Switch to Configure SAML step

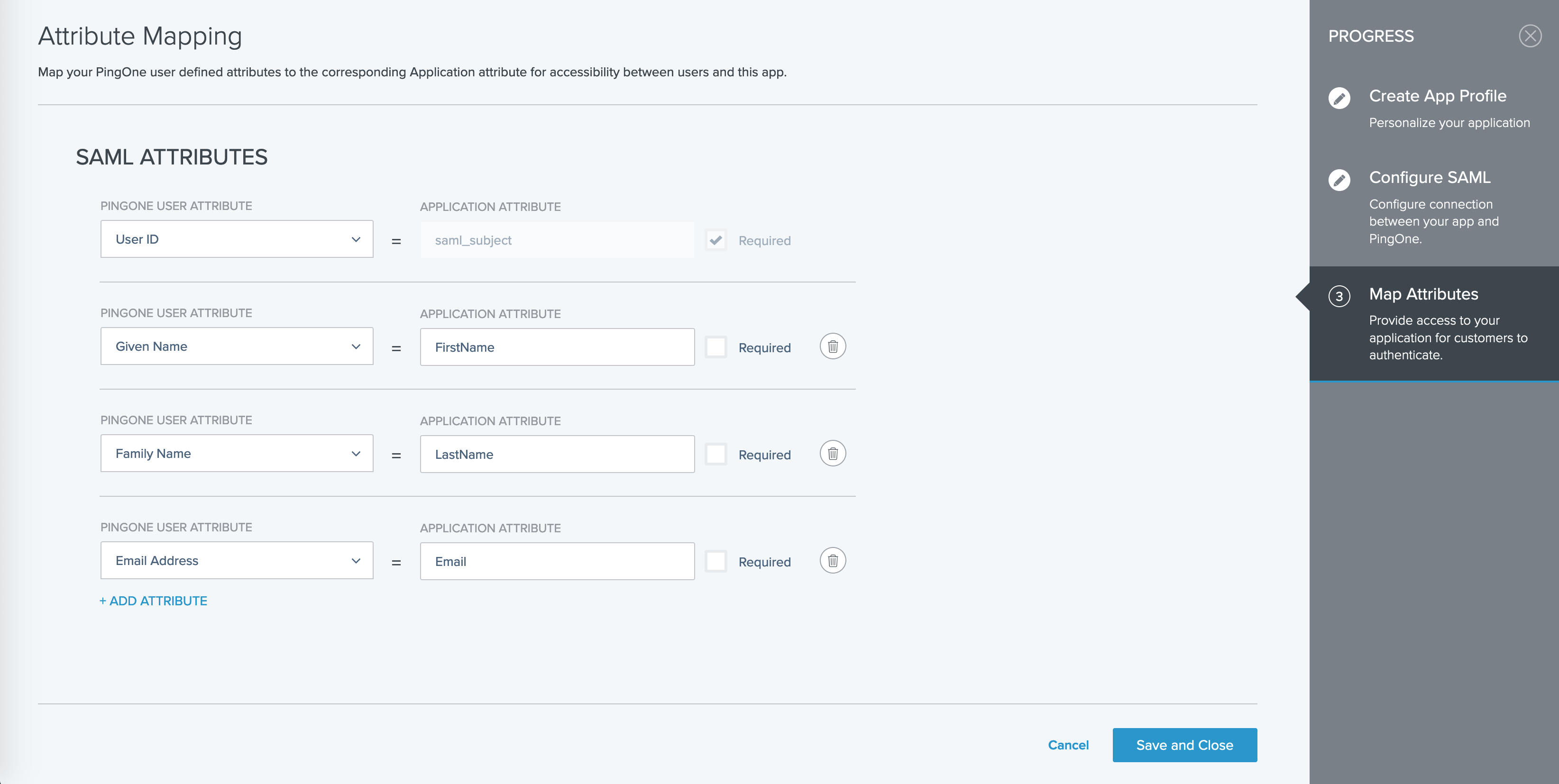pos(1430,178)
